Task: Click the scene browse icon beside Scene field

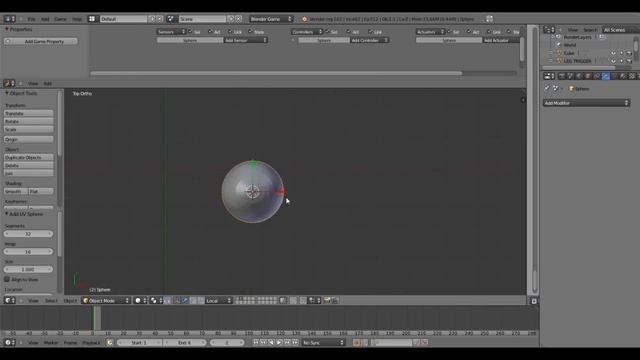Action: (x=171, y=19)
